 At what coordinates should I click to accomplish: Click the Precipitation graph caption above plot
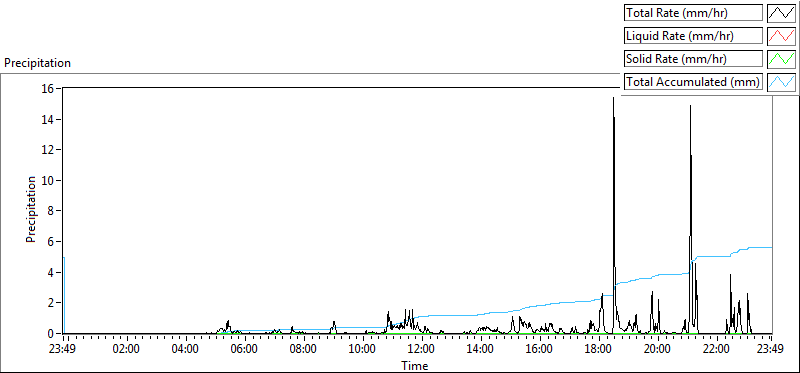pos(37,63)
